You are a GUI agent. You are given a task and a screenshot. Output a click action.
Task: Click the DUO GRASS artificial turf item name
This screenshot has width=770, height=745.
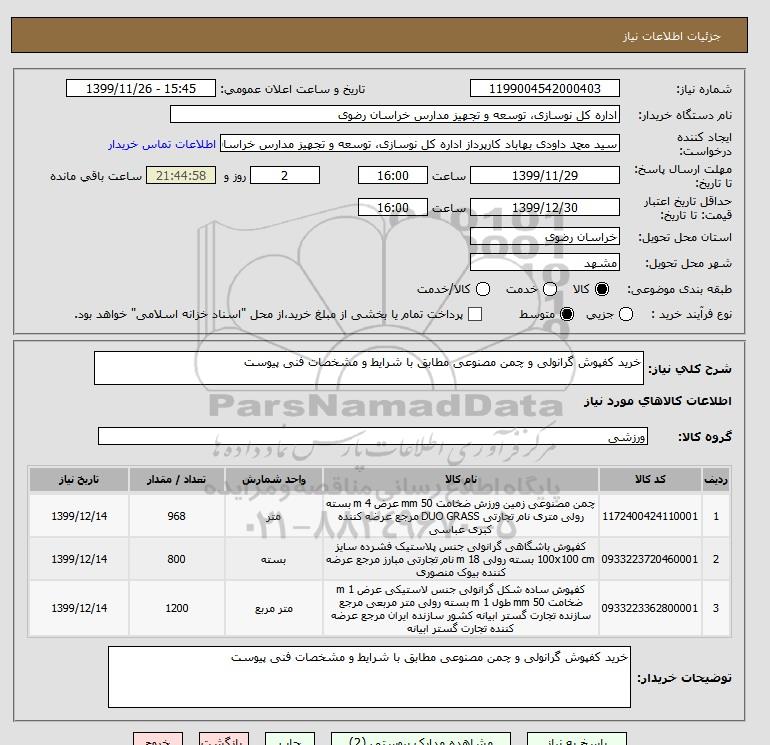[461, 516]
